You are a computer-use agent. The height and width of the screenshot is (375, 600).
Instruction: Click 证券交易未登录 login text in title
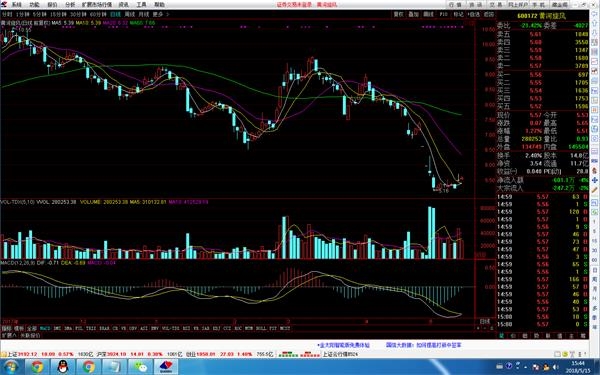(x=294, y=5)
